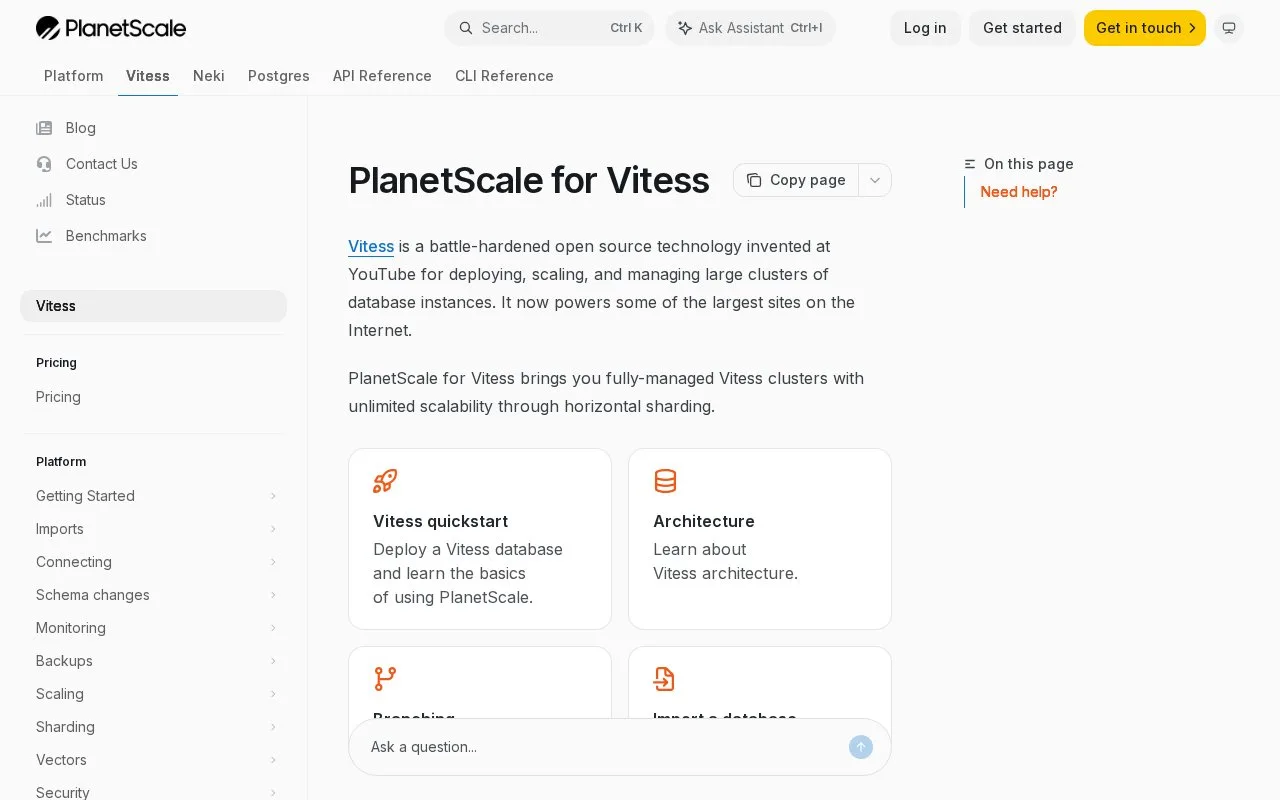Open the Neki tab

point(209,76)
